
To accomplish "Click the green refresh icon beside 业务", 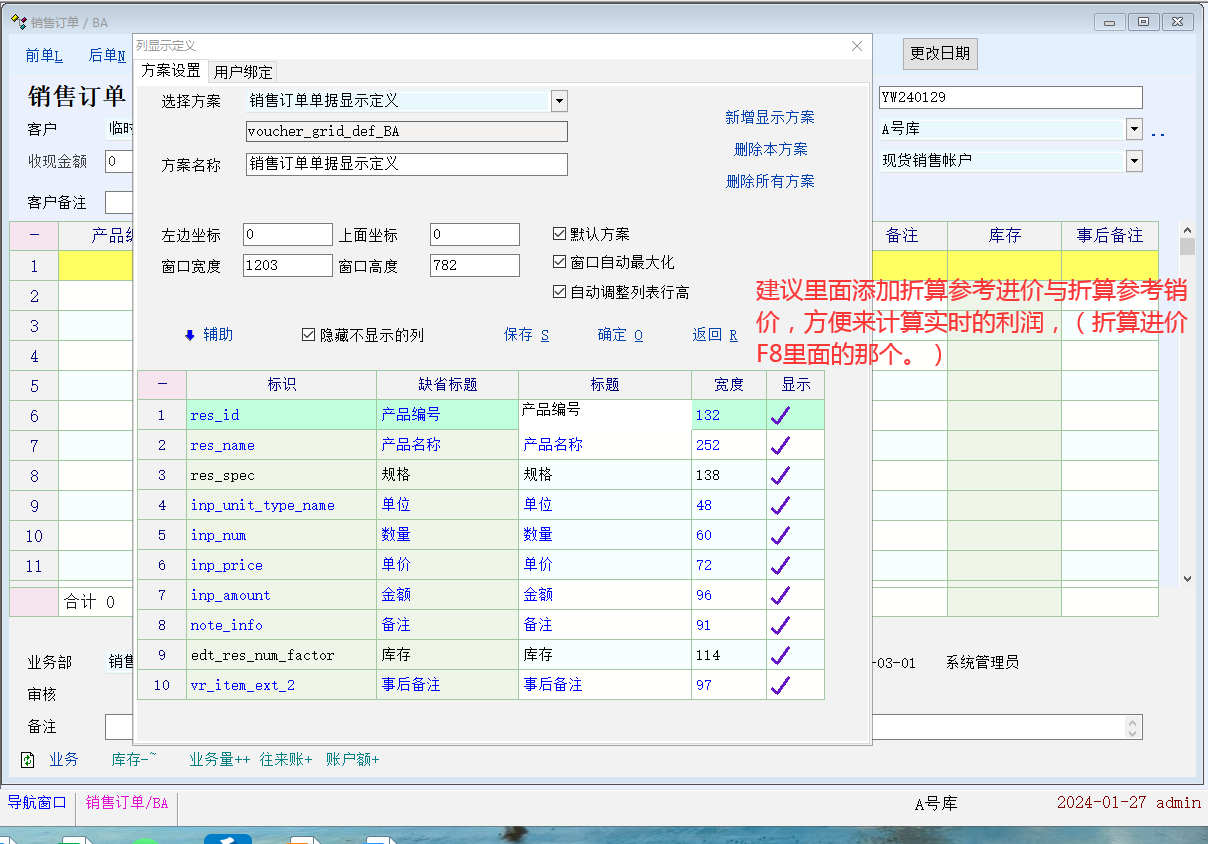I will click(28, 760).
